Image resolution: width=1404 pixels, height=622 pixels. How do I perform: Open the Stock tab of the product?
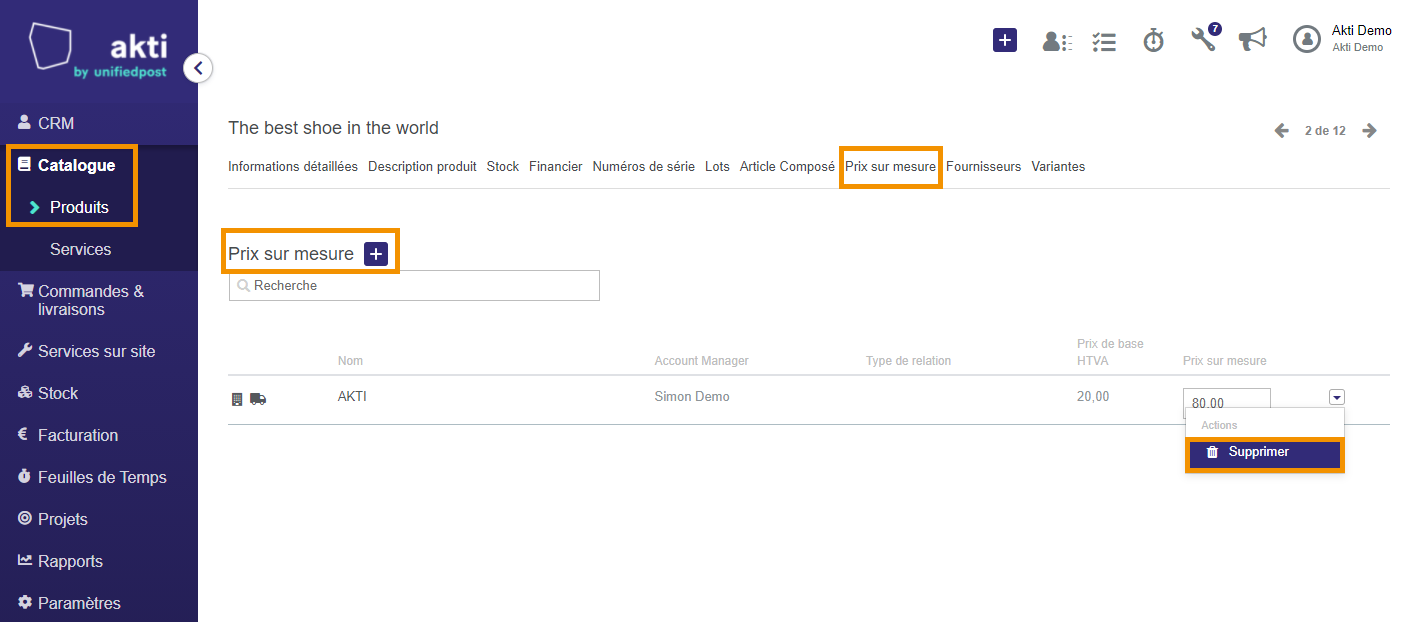(x=503, y=167)
